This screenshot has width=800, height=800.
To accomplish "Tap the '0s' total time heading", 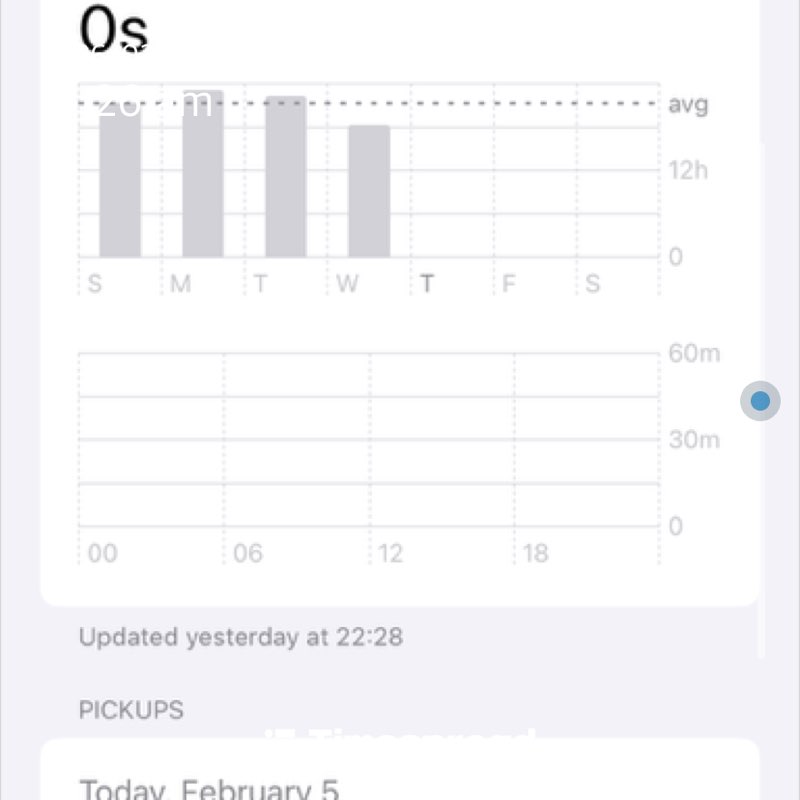I will [x=113, y=30].
